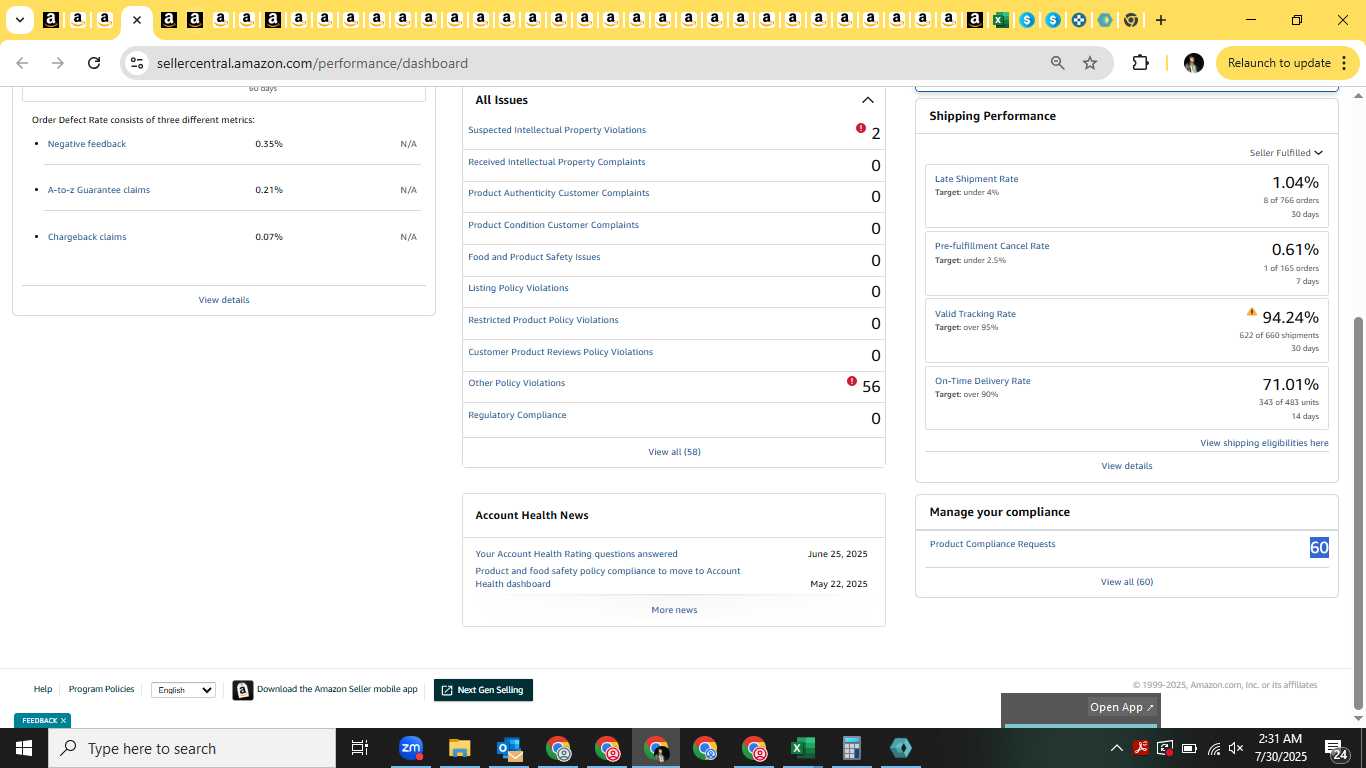The width and height of the screenshot is (1366, 768).
Task: Open Task View on the taskbar
Action: [x=360, y=748]
